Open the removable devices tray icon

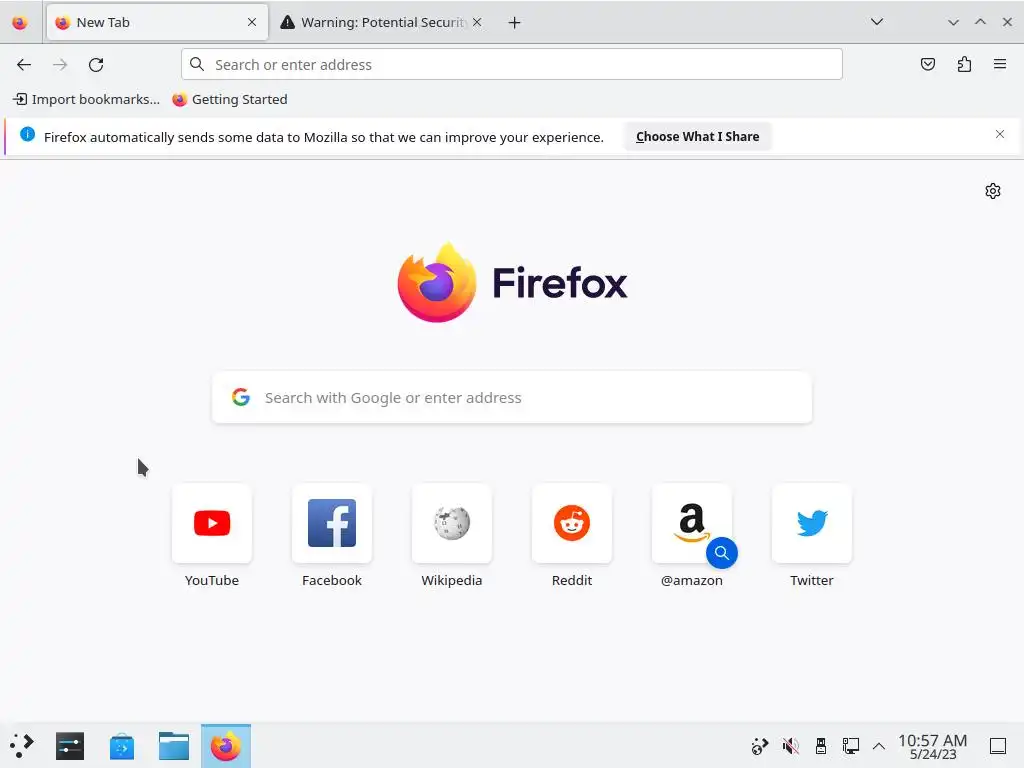tap(821, 745)
